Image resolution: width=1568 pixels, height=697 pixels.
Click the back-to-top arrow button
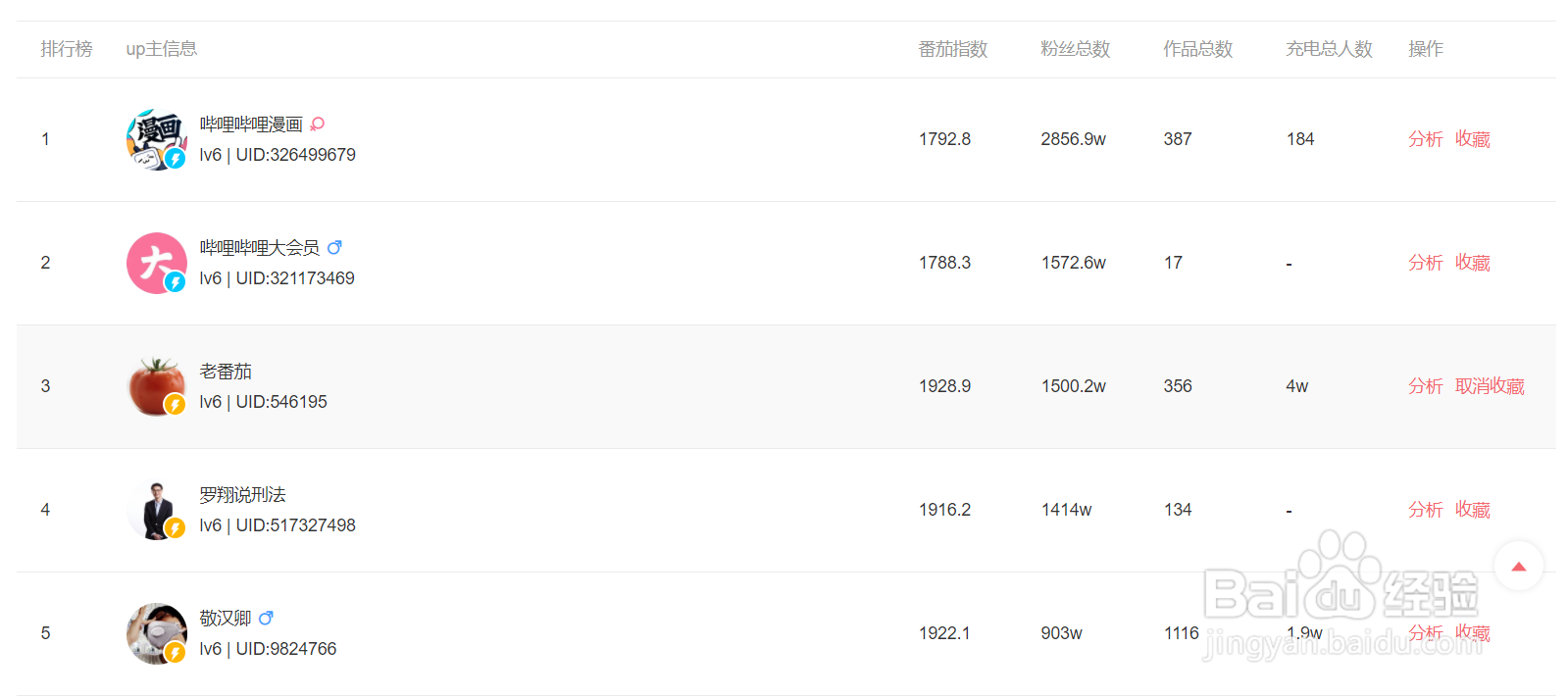click(x=1519, y=566)
